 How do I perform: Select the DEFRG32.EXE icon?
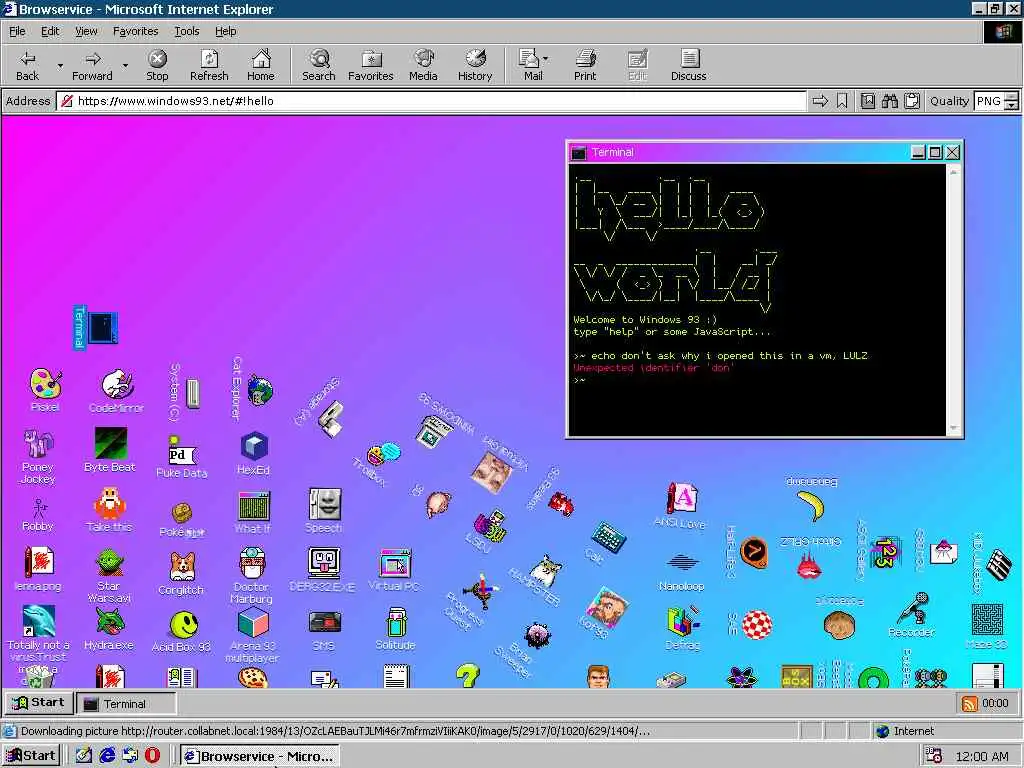tap(323, 569)
